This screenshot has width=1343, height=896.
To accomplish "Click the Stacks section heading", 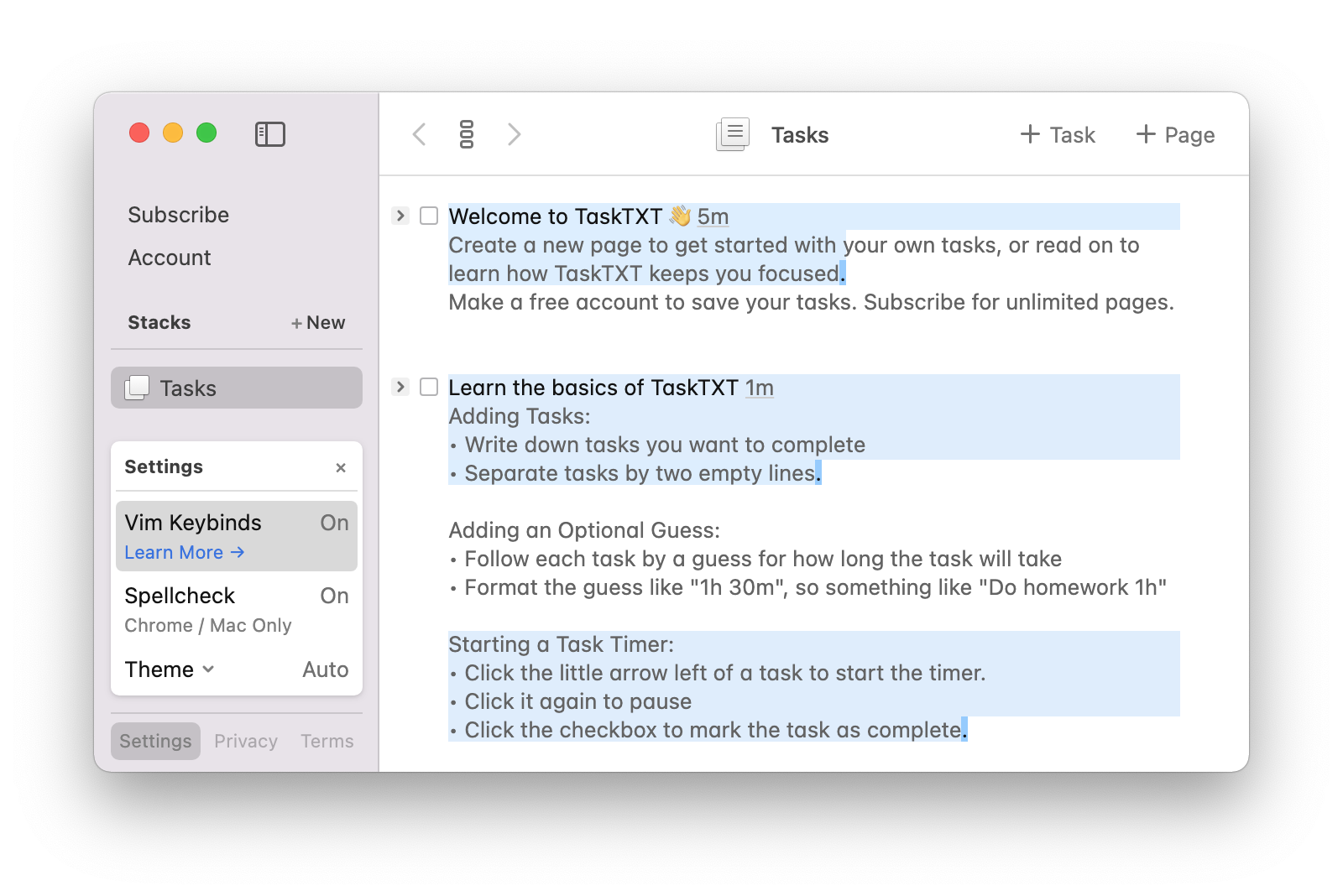I will coord(159,322).
